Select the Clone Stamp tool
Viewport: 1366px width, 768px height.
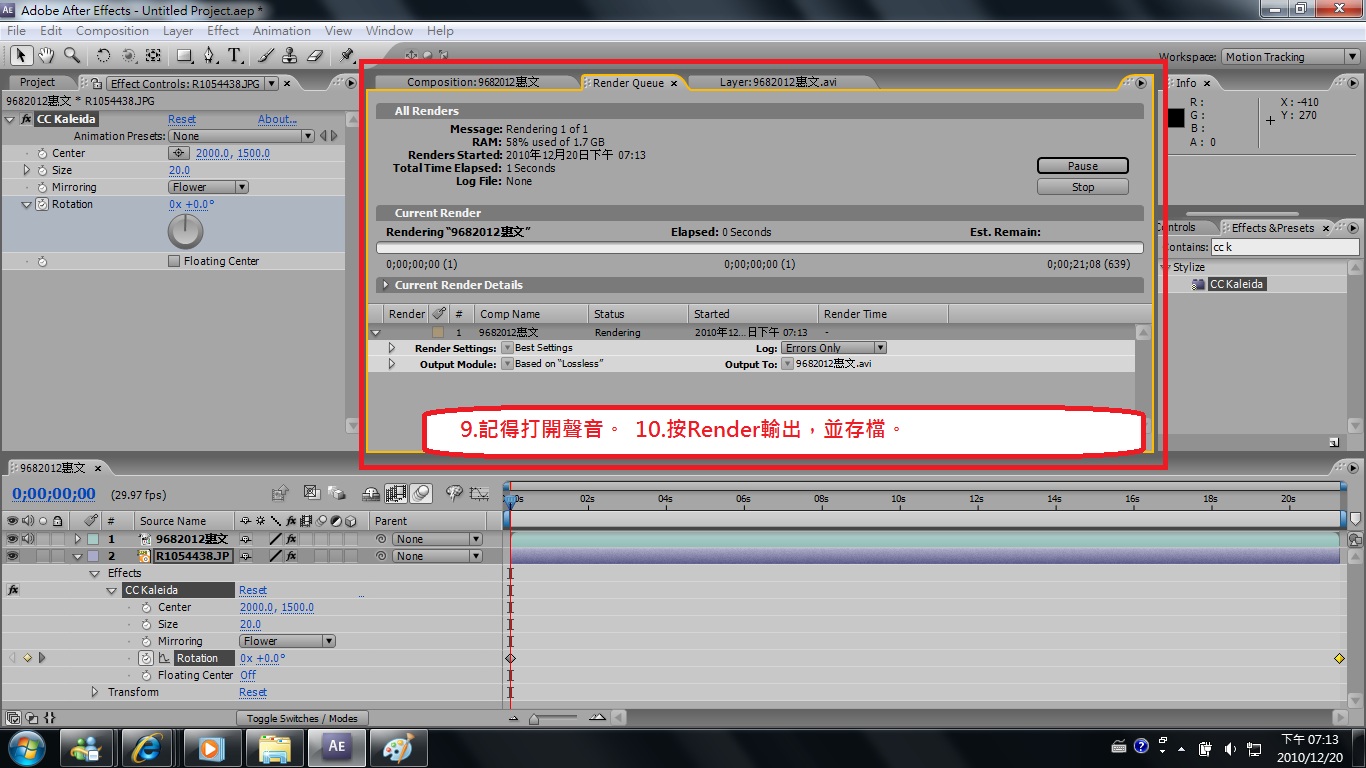[x=290, y=56]
